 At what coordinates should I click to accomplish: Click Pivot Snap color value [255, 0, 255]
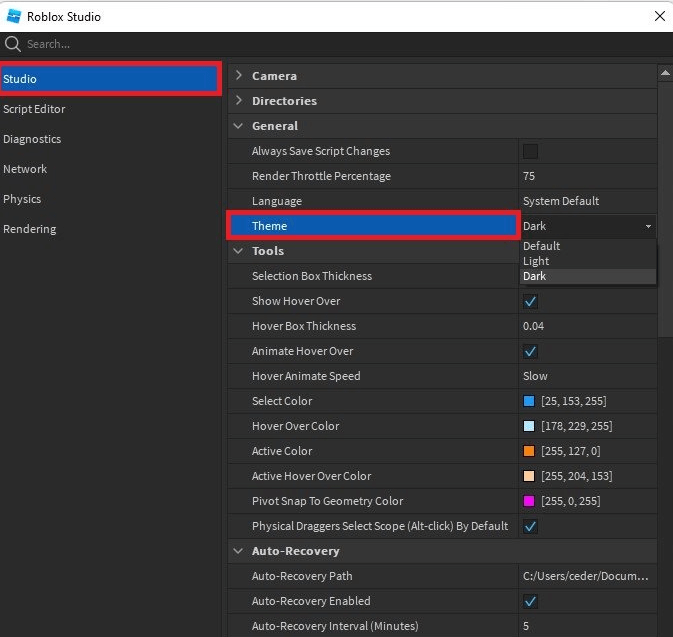point(570,501)
